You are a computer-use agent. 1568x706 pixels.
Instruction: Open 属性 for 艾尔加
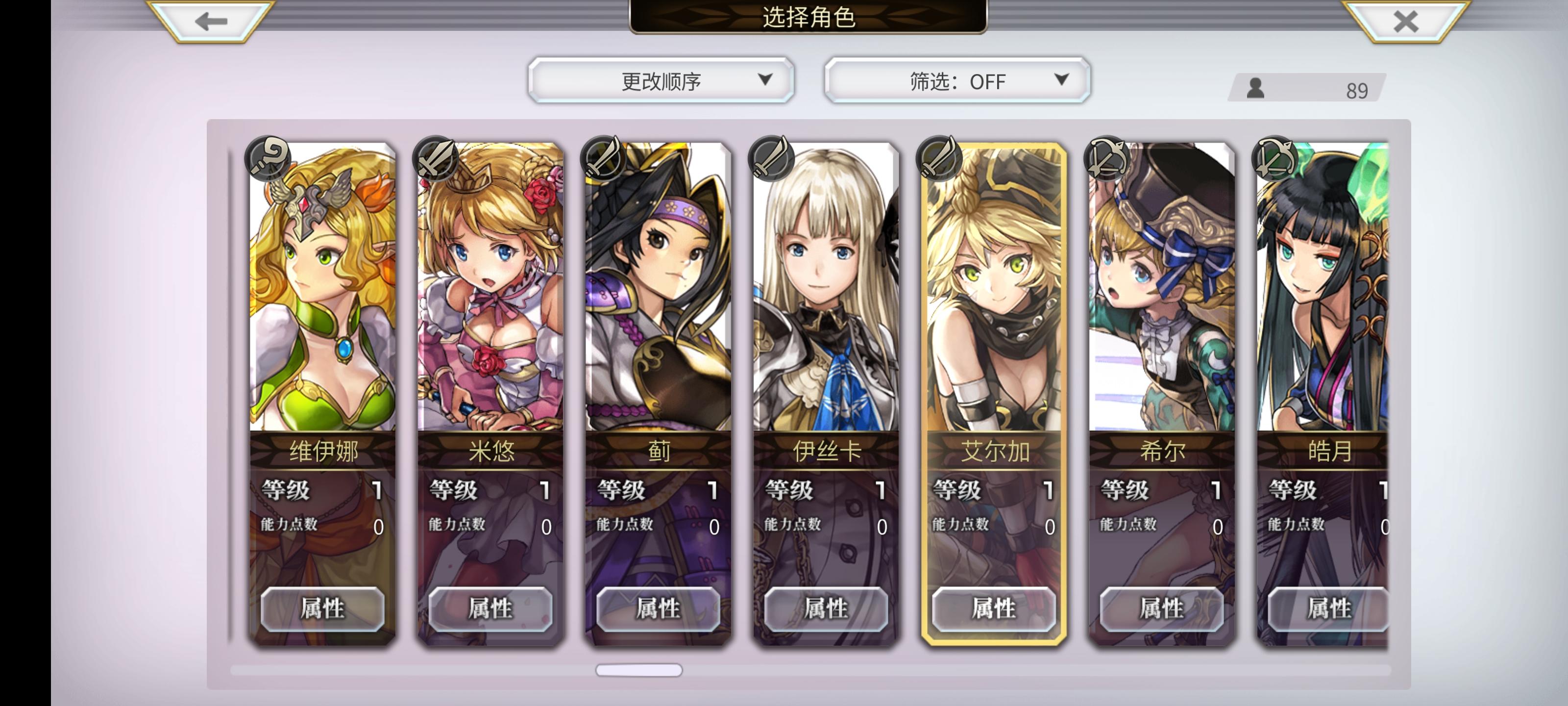[x=994, y=608]
